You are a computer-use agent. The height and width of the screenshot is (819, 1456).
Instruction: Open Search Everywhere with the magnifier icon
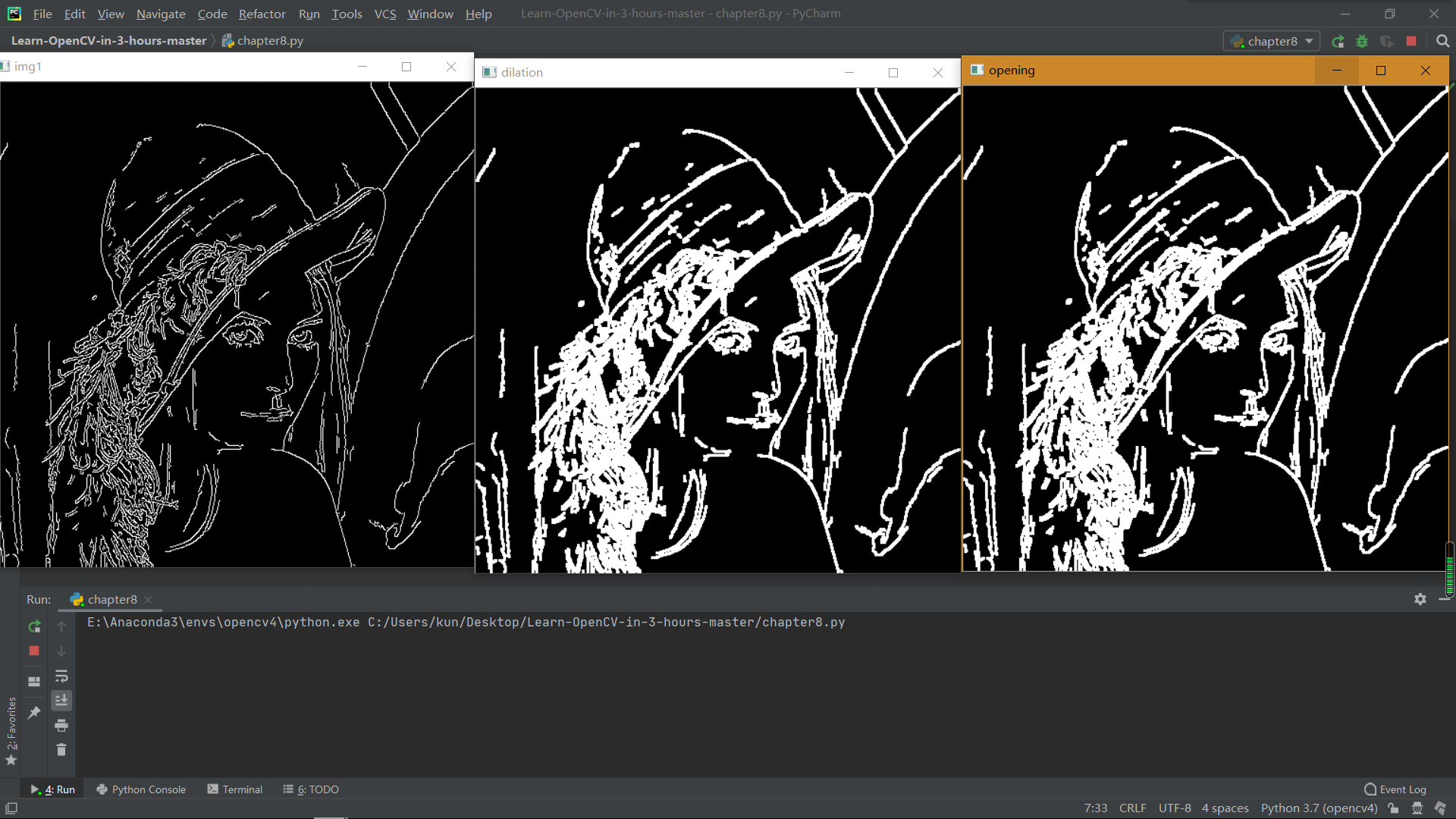[1442, 40]
